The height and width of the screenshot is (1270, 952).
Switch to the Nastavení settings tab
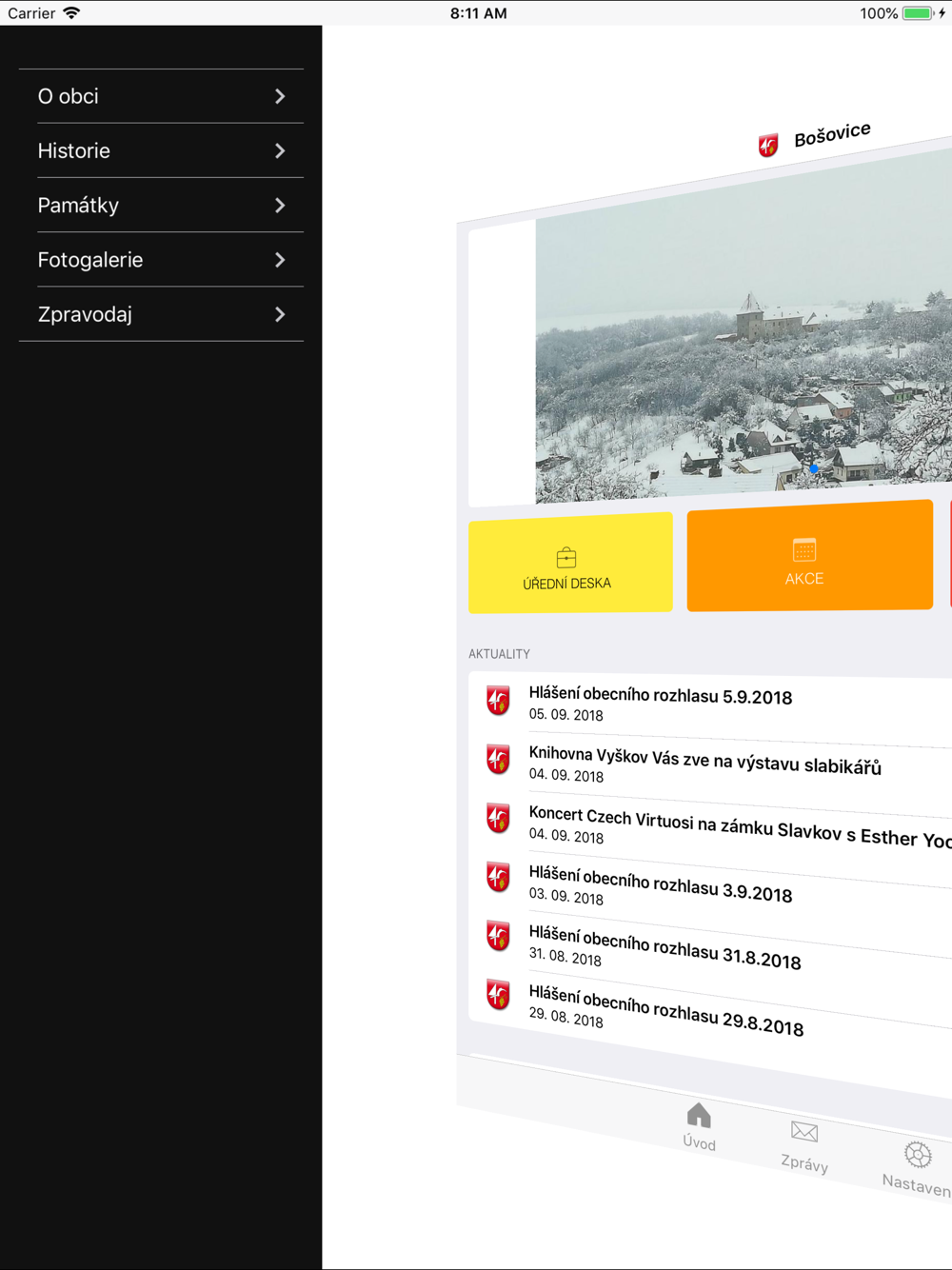[x=917, y=1168]
